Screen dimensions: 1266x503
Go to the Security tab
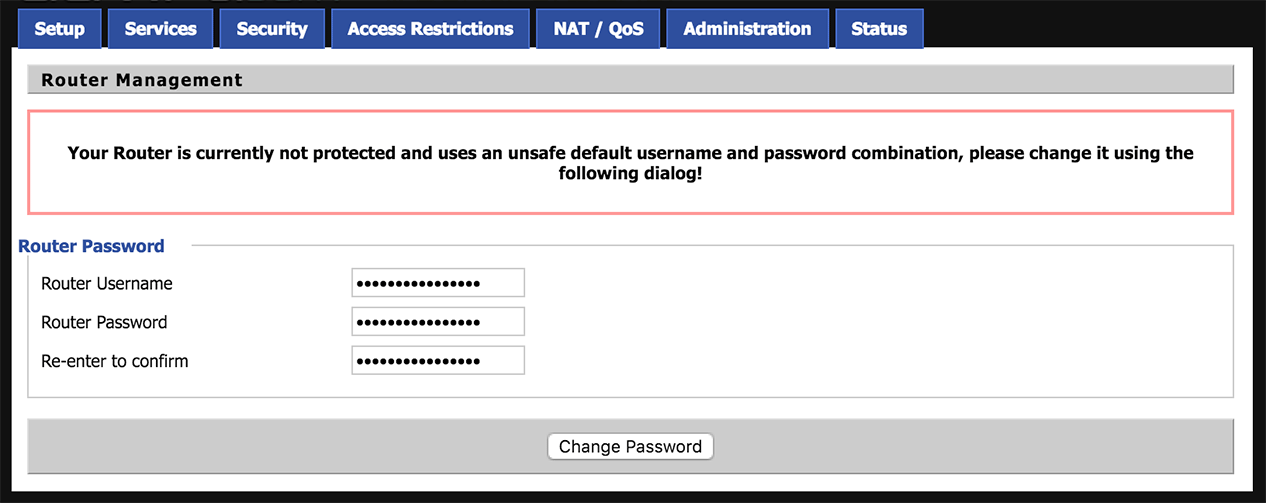click(272, 29)
